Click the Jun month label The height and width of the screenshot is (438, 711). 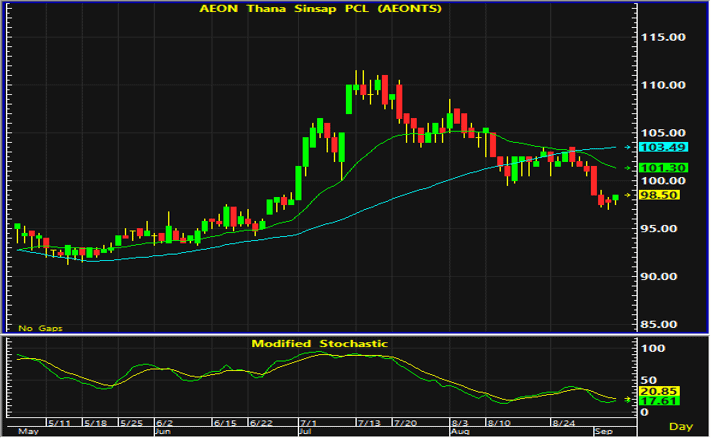pos(163,431)
